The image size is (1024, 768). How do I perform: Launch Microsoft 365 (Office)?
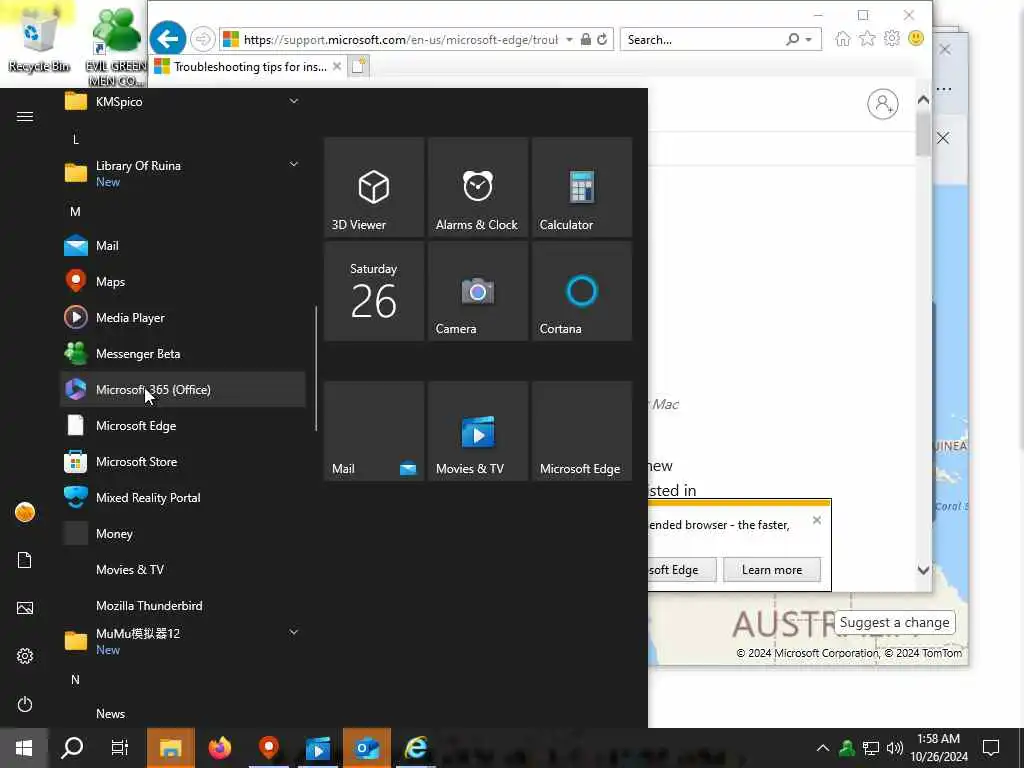(182, 389)
